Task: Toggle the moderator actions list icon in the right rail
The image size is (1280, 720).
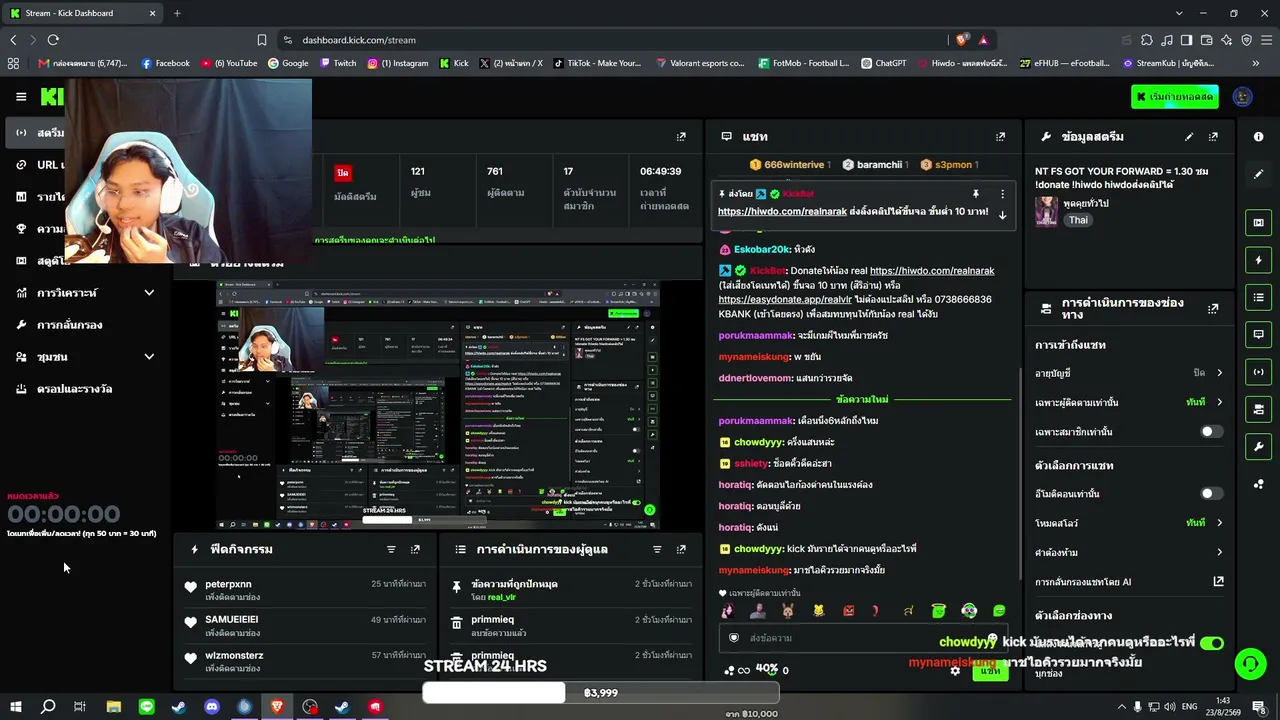Action: pyautogui.click(x=1258, y=297)
